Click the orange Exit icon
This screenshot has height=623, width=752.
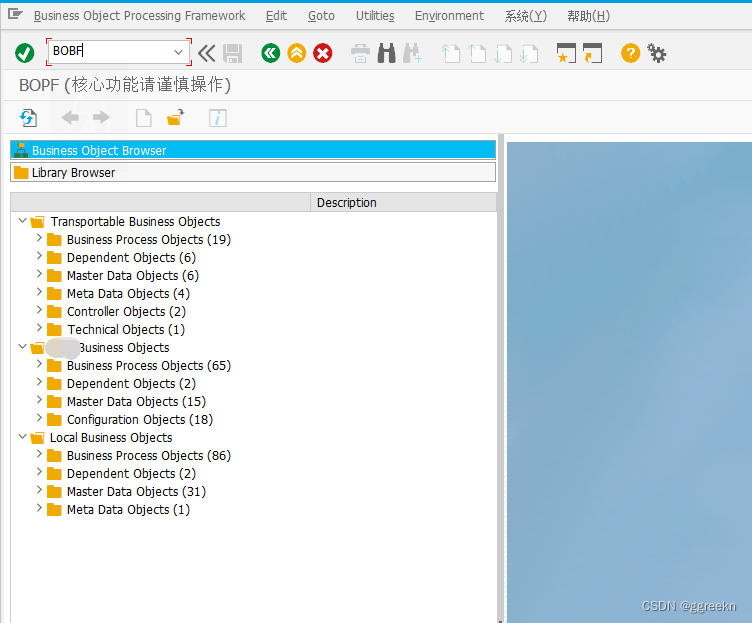pos(297,53)
